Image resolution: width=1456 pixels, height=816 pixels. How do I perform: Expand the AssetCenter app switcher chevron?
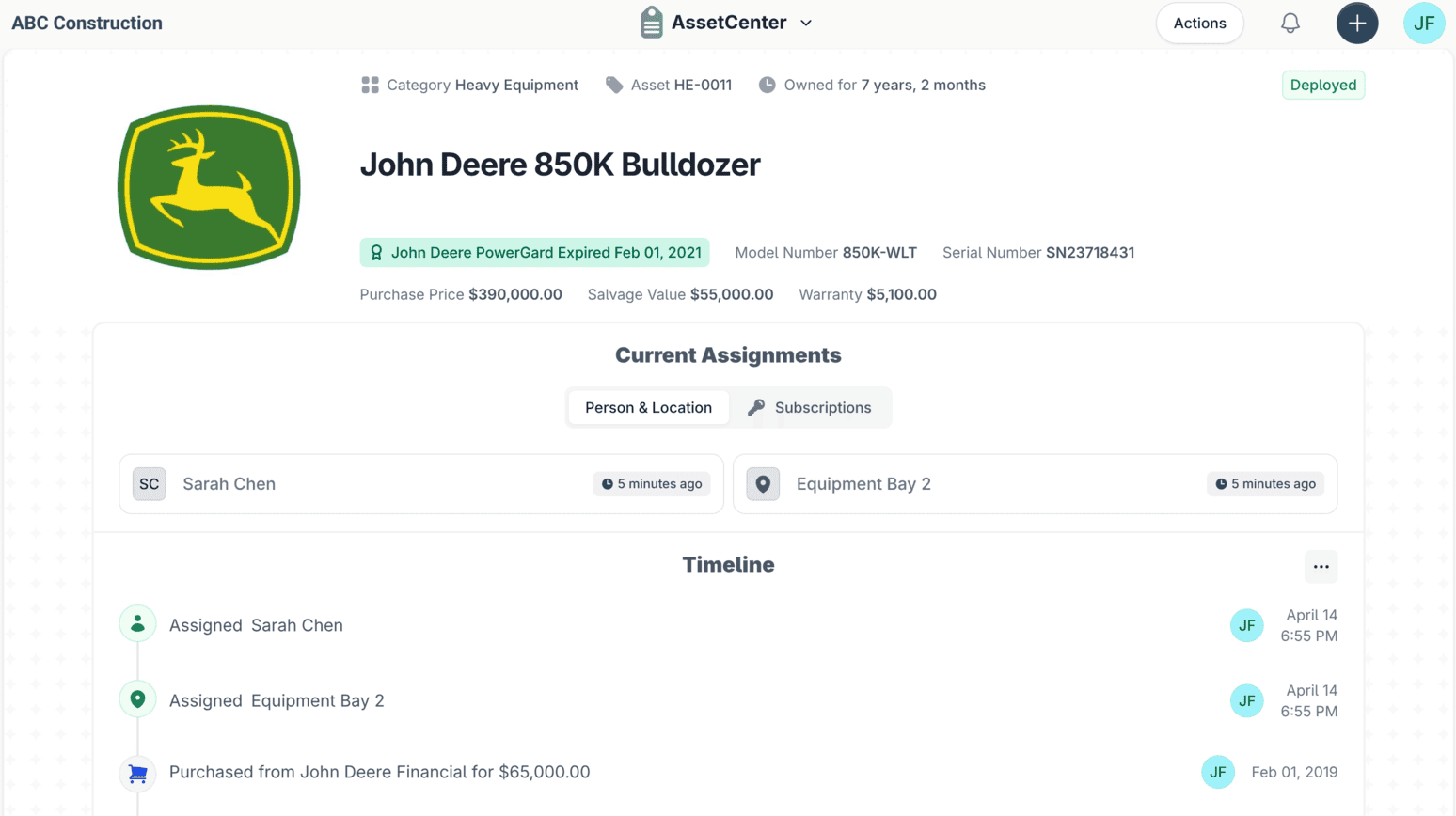point(806,23)
